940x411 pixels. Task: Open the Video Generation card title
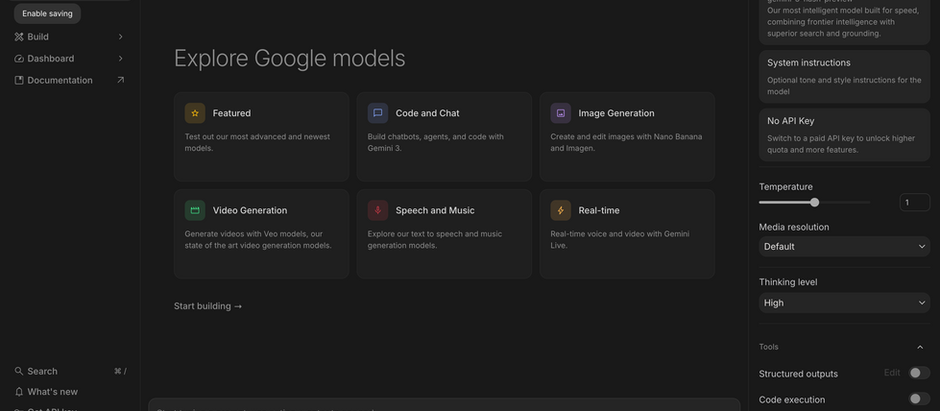click(x=250, y=211)
